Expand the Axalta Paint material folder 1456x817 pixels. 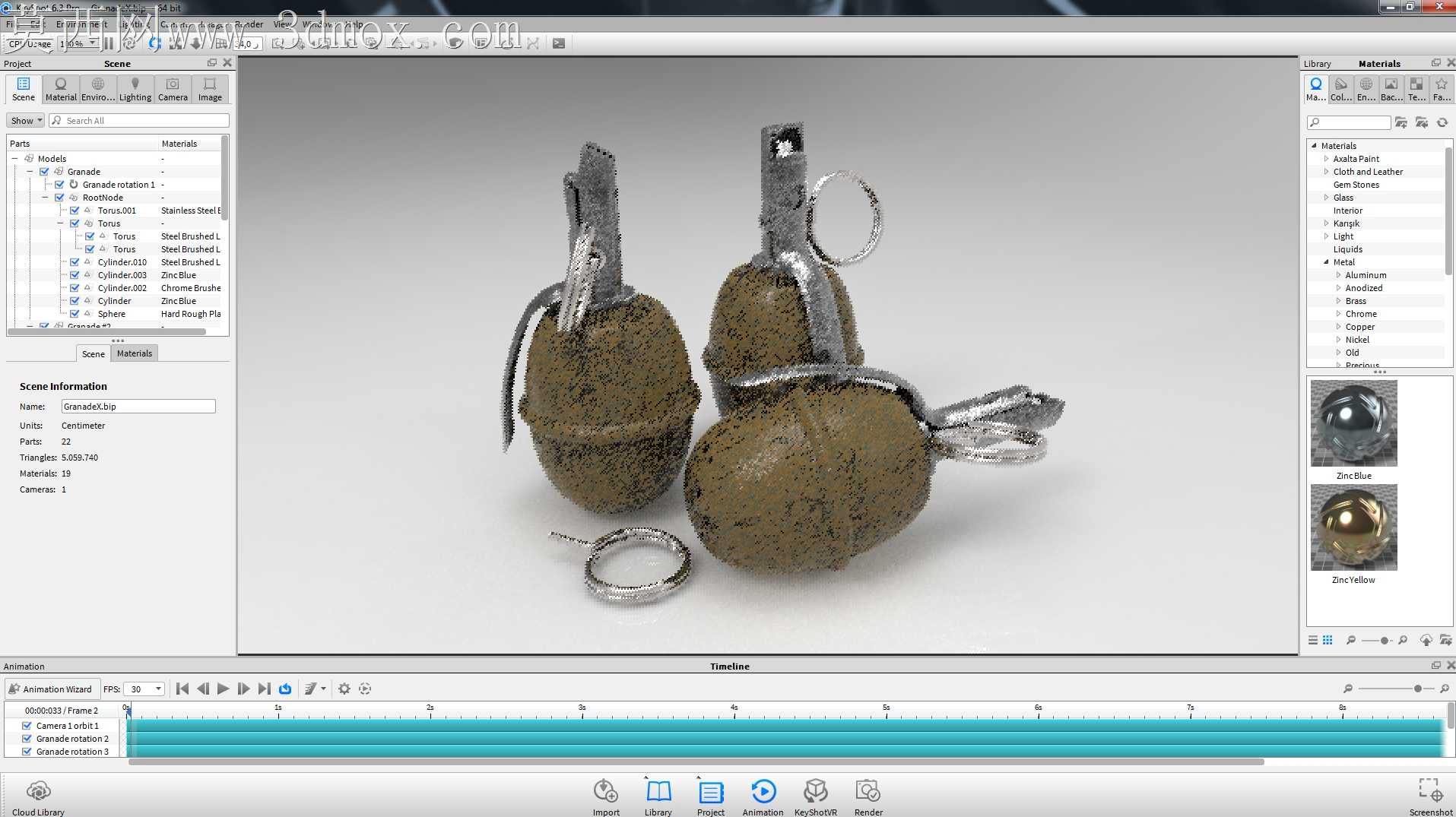[1327, 159]
